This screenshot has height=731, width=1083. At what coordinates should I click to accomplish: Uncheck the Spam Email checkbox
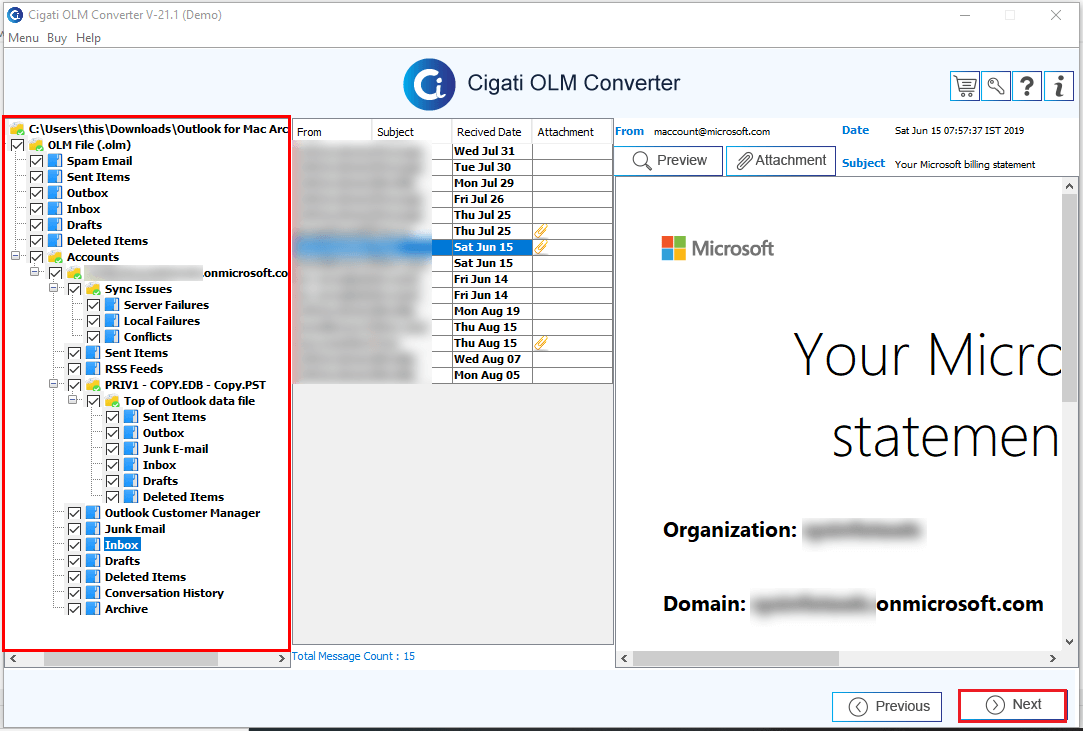(37, 161)
